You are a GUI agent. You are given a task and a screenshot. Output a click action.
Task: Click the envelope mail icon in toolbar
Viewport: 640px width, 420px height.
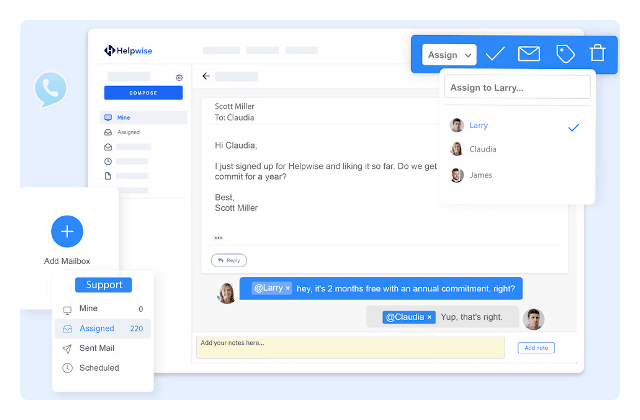(x=529, y=53)
